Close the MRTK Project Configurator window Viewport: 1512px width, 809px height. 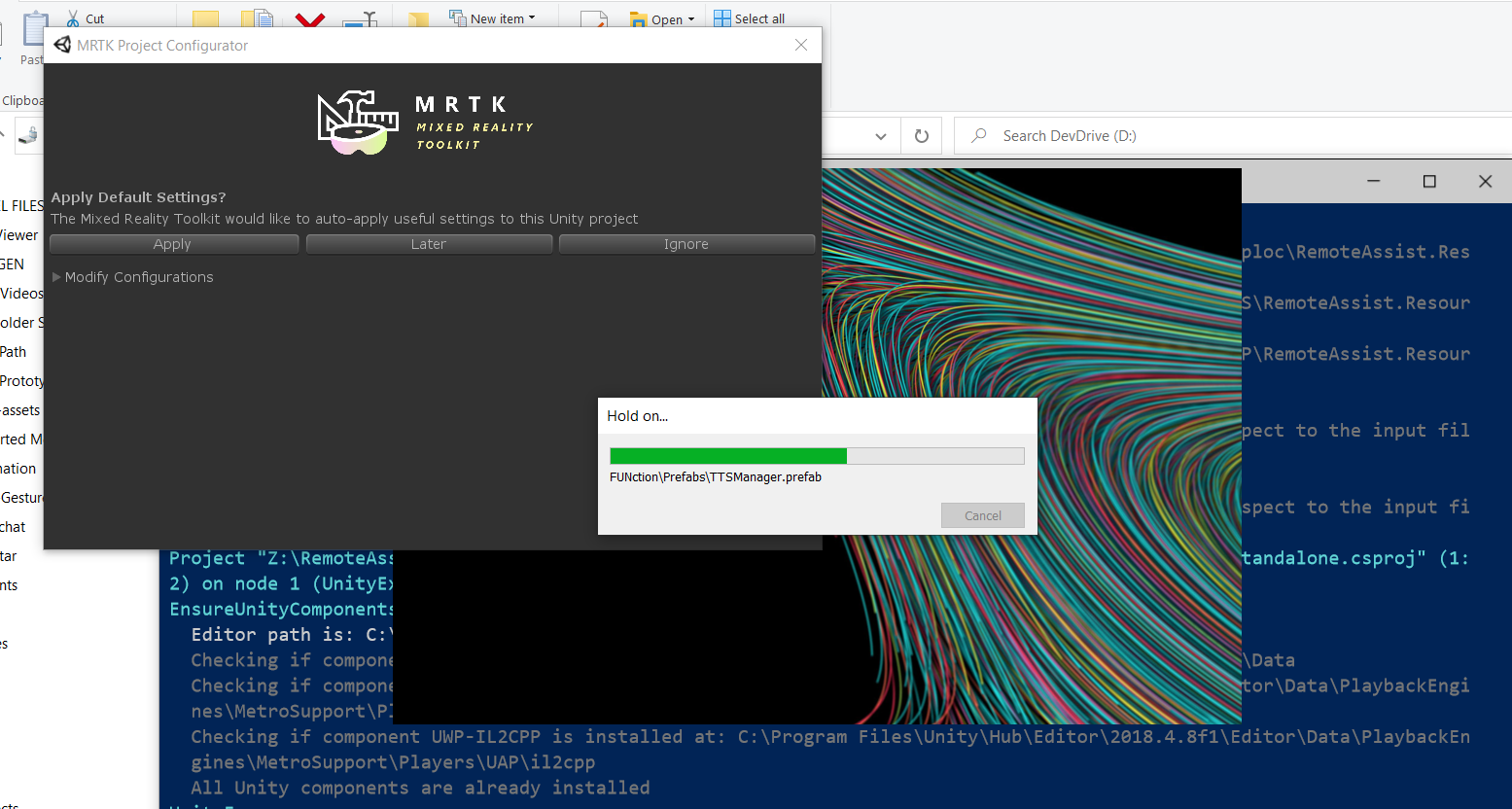801,45
